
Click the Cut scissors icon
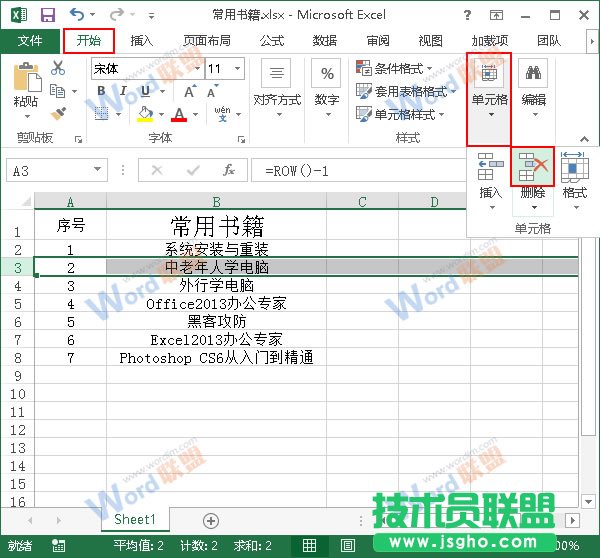coord(58,69)
